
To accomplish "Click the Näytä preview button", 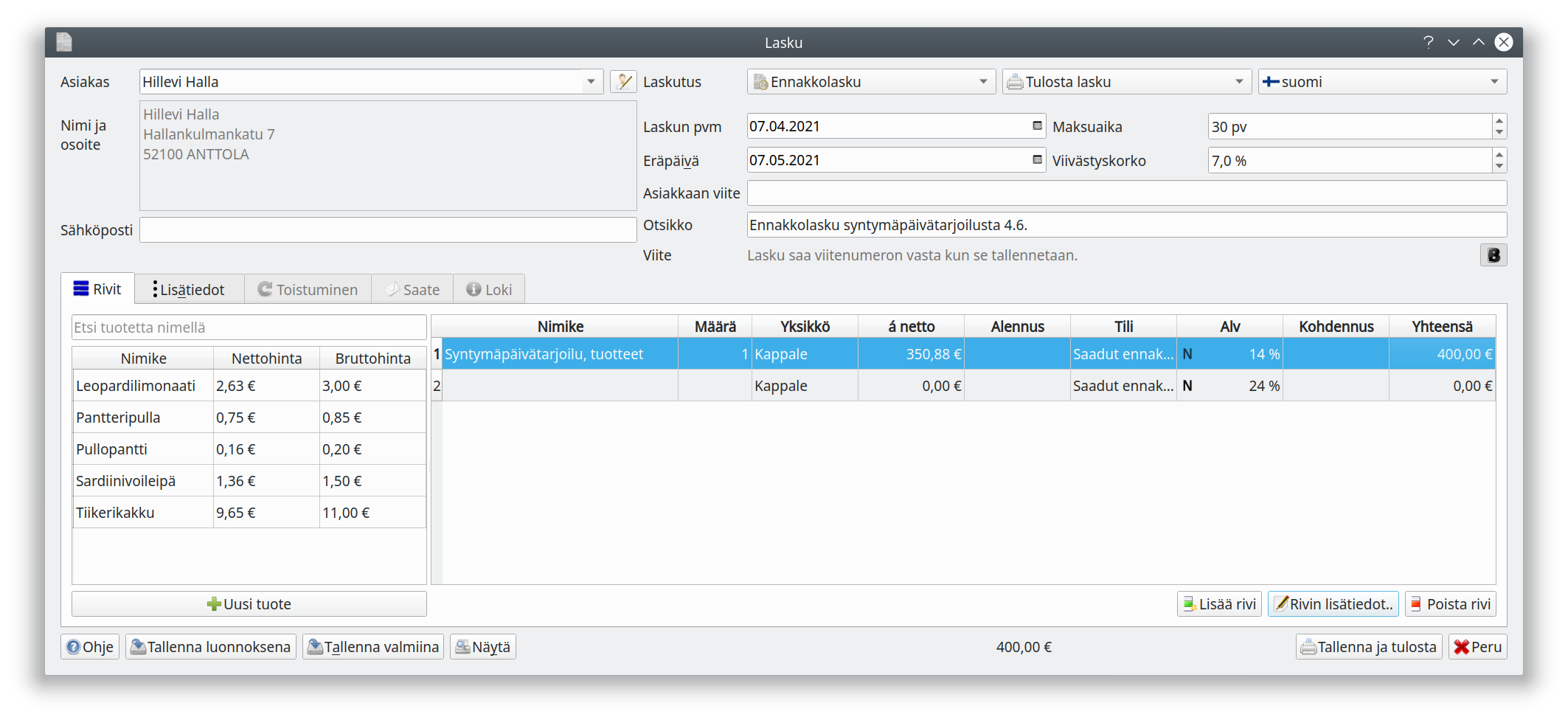I will click(483, 647).
